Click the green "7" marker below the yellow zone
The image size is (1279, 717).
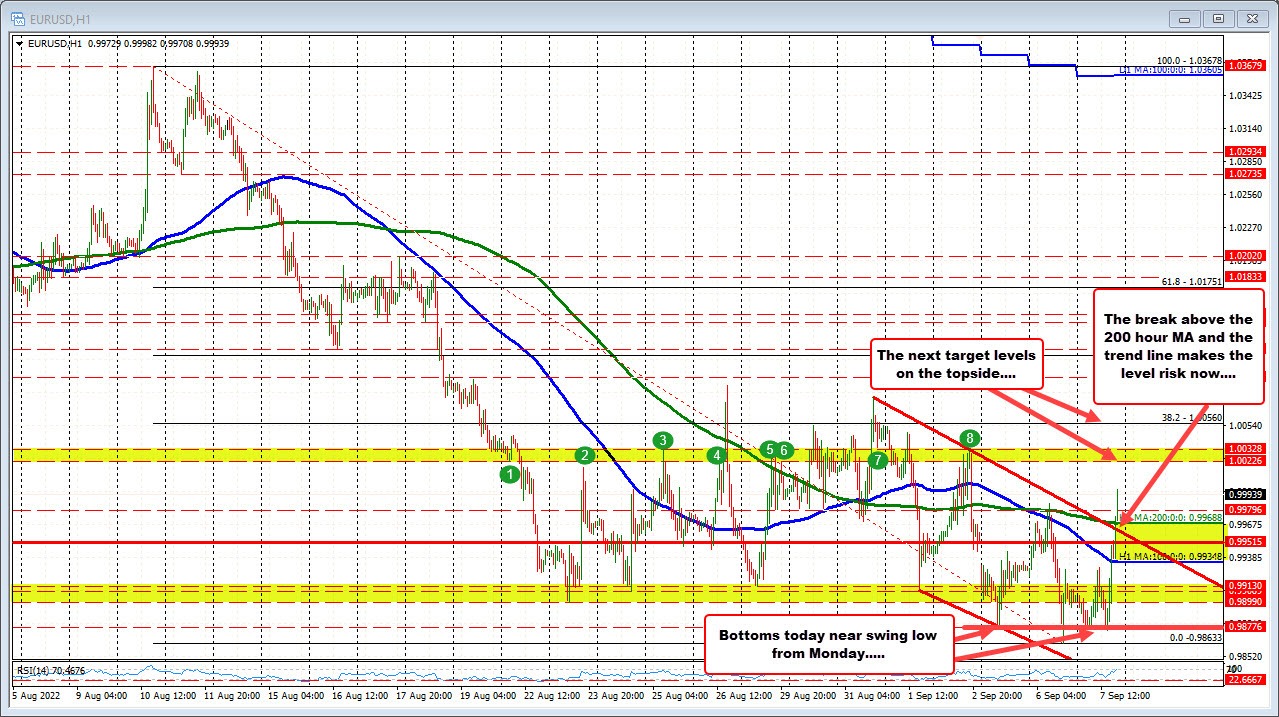click(877, 461)
